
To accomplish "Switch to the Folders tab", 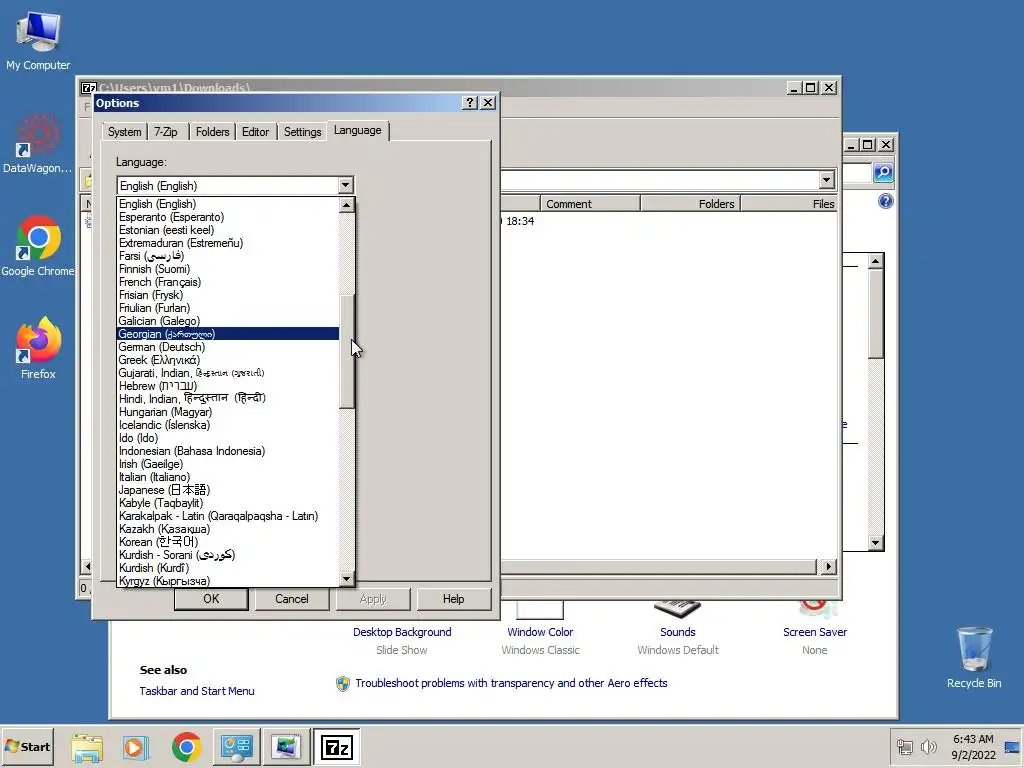I will [212, 132].
